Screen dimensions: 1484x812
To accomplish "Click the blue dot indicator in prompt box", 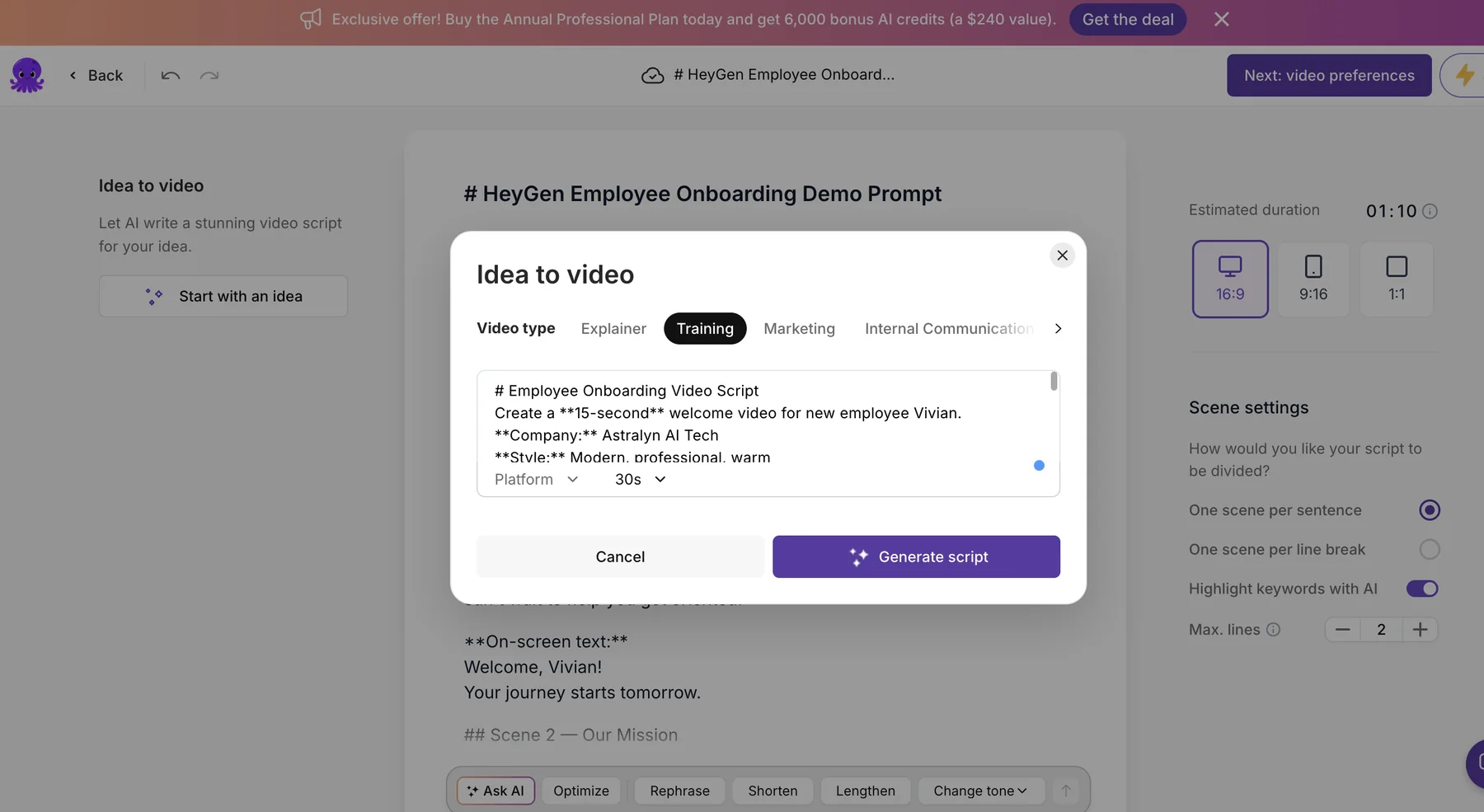I will (1039, 466).
